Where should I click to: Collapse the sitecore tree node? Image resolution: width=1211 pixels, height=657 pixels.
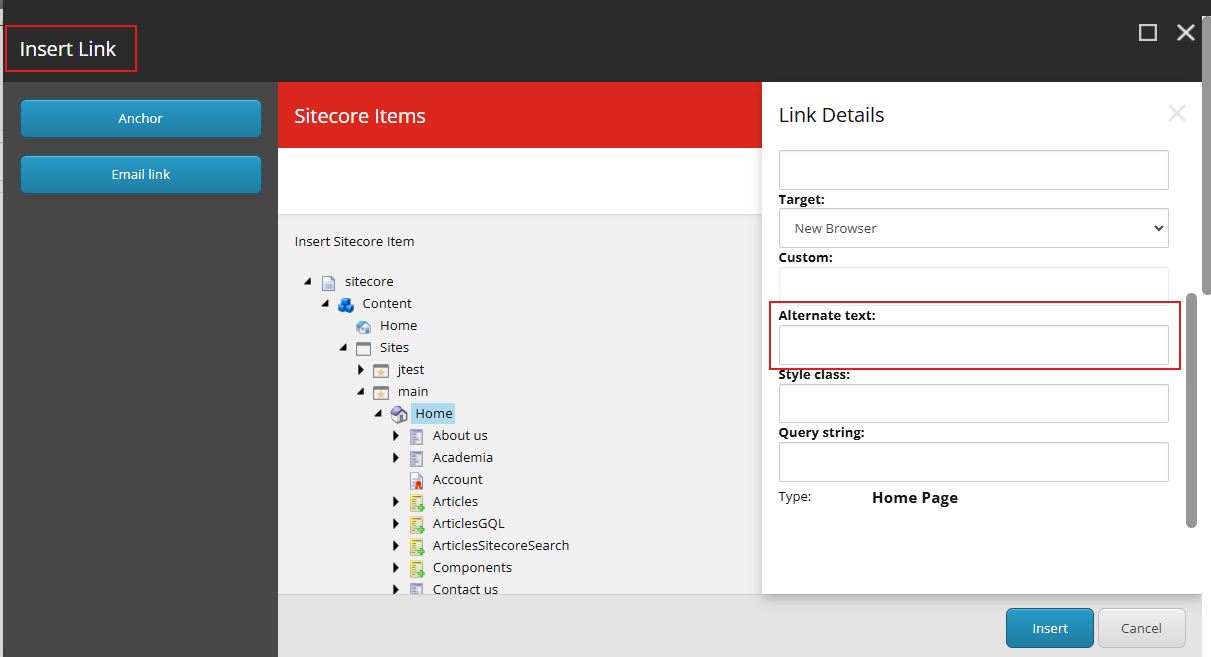[x=308, y=281]
